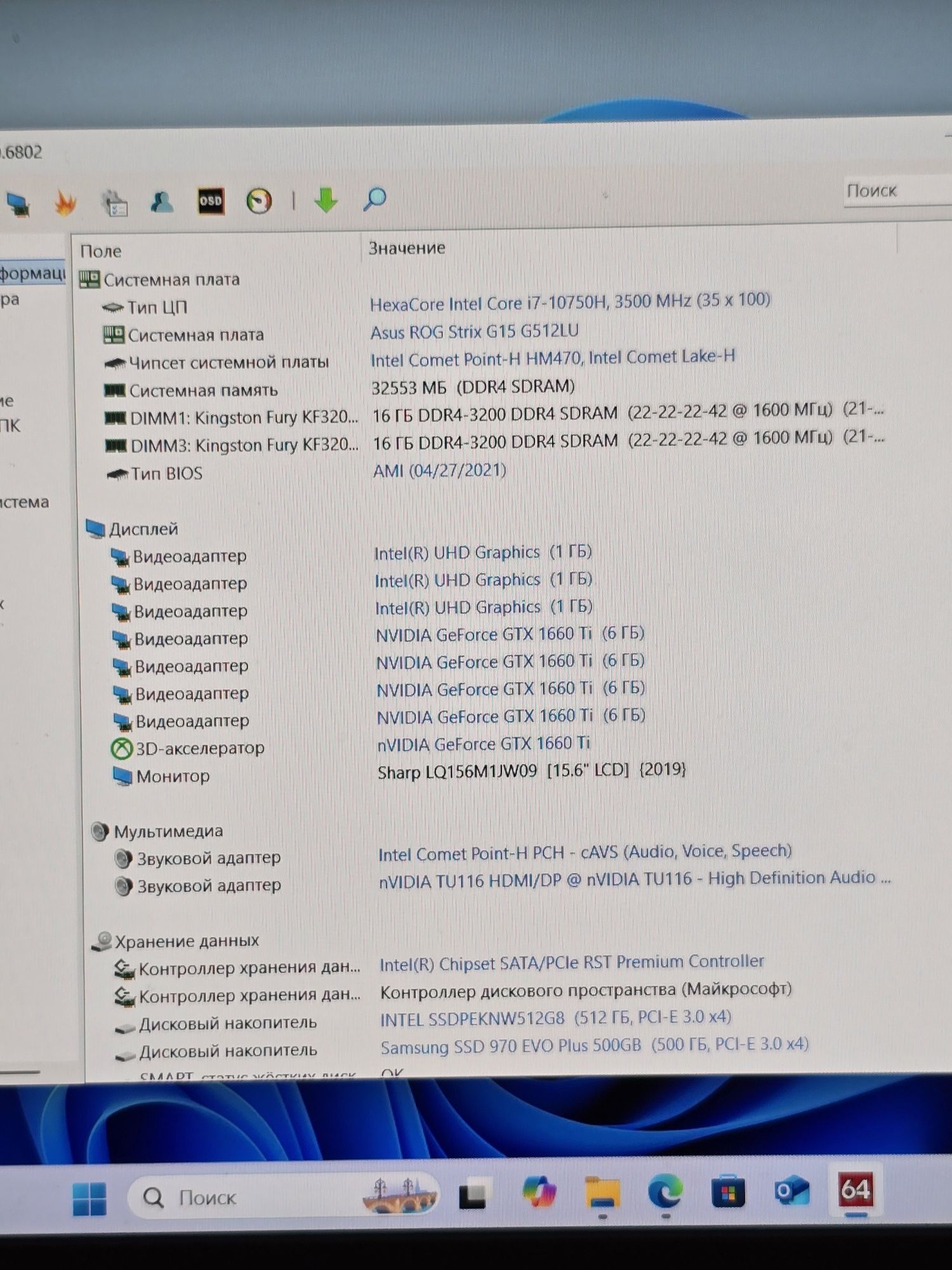Select the Тип ЦП field label
The image size is (952, 1270).
tap(157, 307)
